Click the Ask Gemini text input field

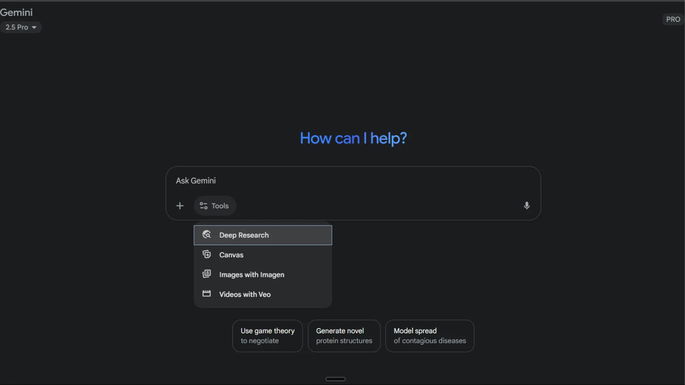pos(353,181)
